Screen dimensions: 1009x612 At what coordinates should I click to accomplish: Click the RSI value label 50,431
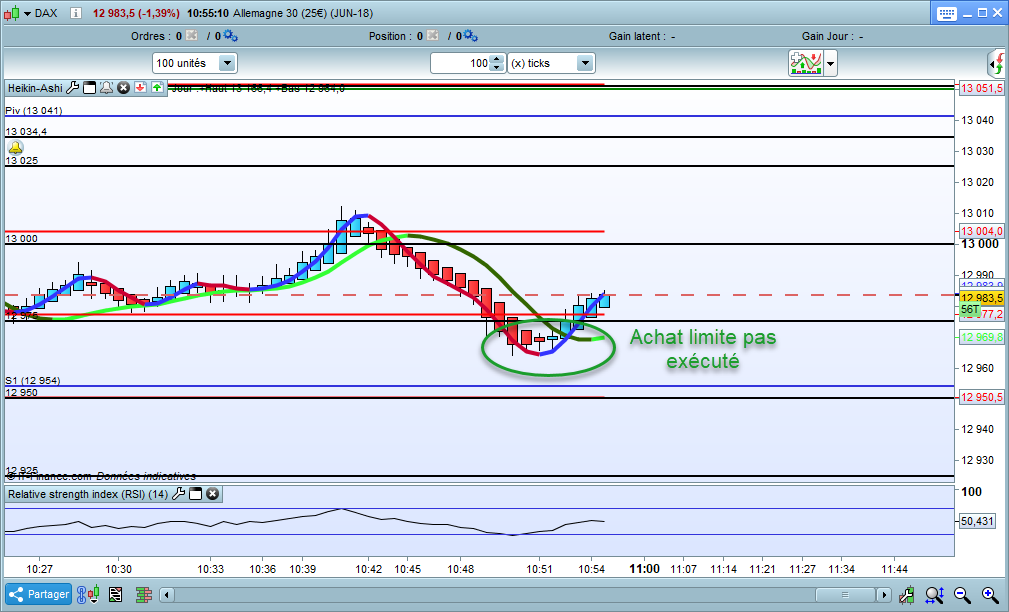click(977, 521)
